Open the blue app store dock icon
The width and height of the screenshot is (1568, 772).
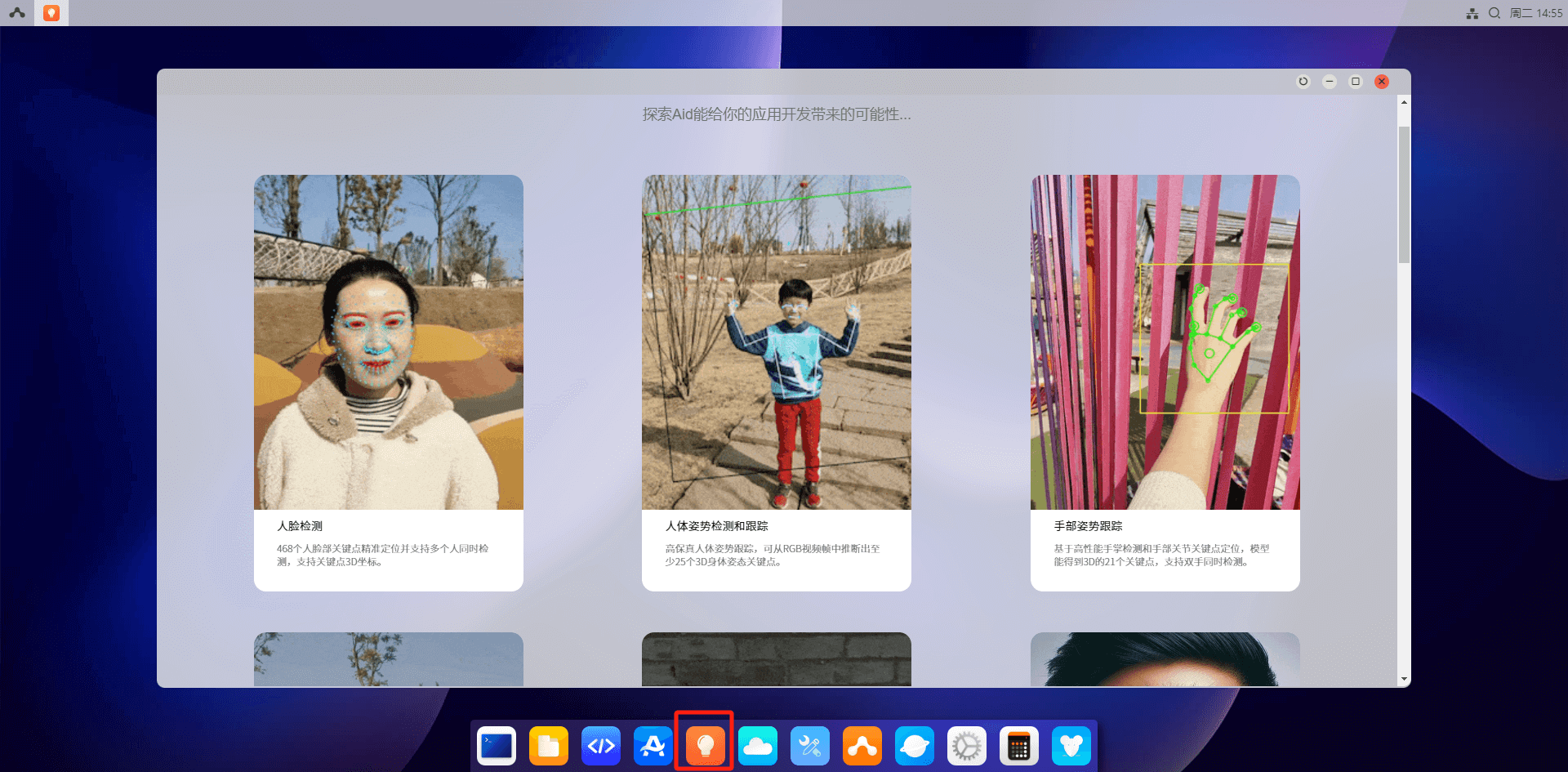(x=653, y=746)
